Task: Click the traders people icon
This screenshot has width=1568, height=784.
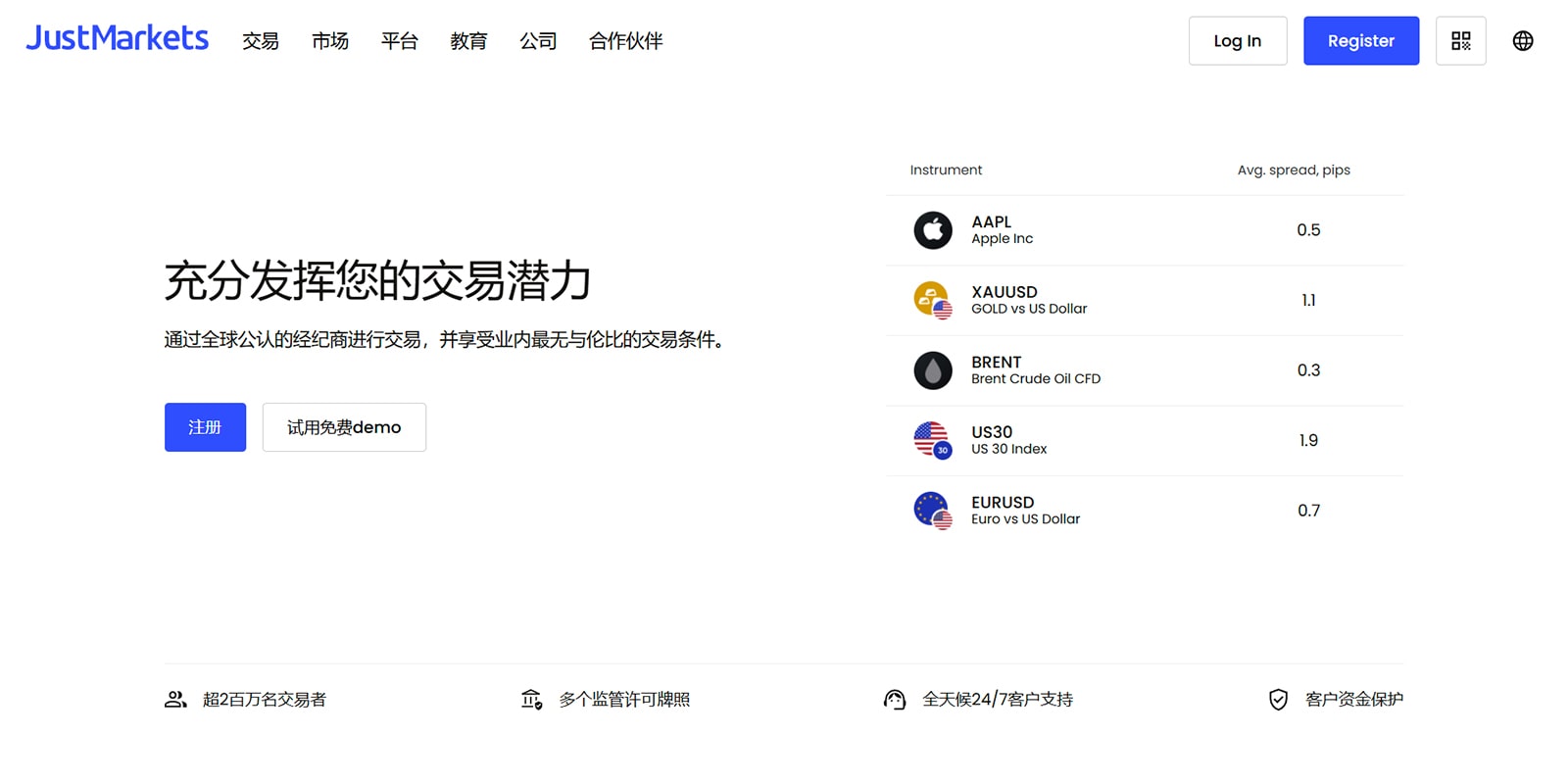Action: click(175, 700)
